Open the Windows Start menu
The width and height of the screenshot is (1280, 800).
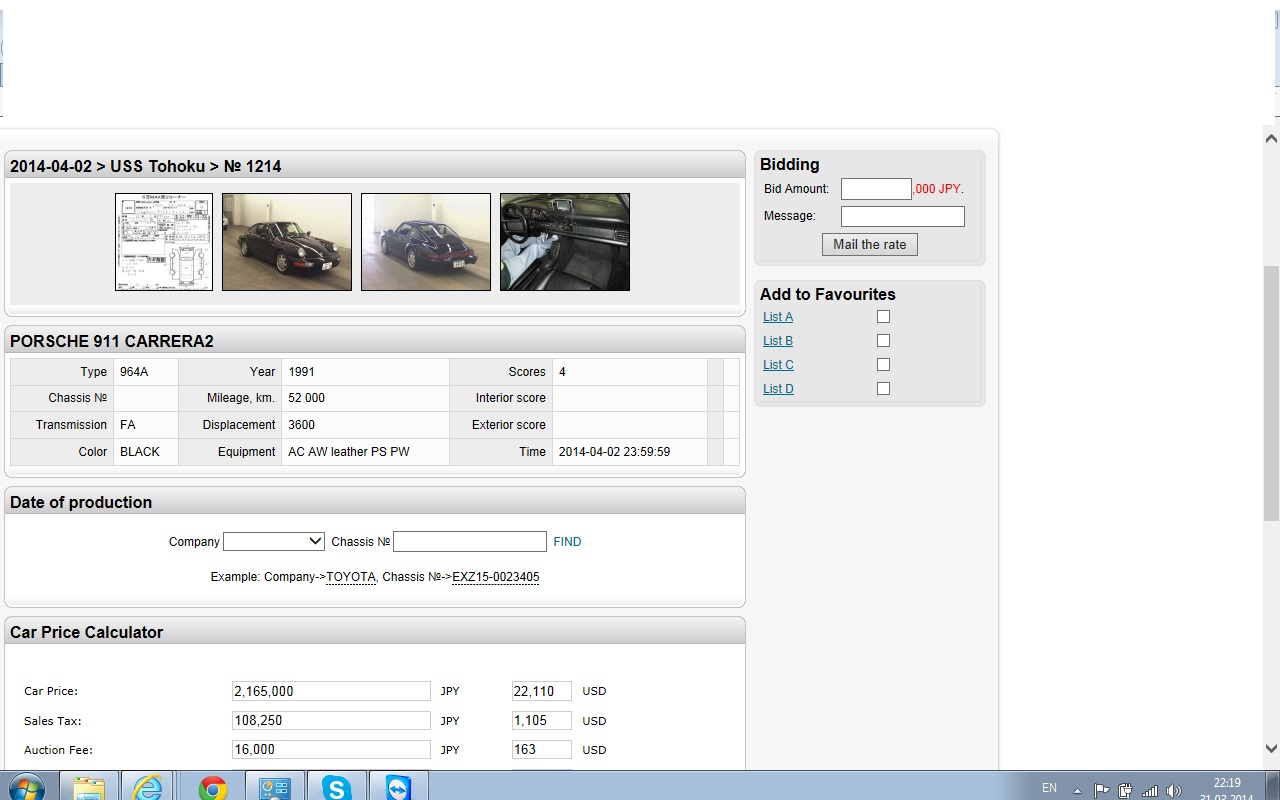(25, 786)
